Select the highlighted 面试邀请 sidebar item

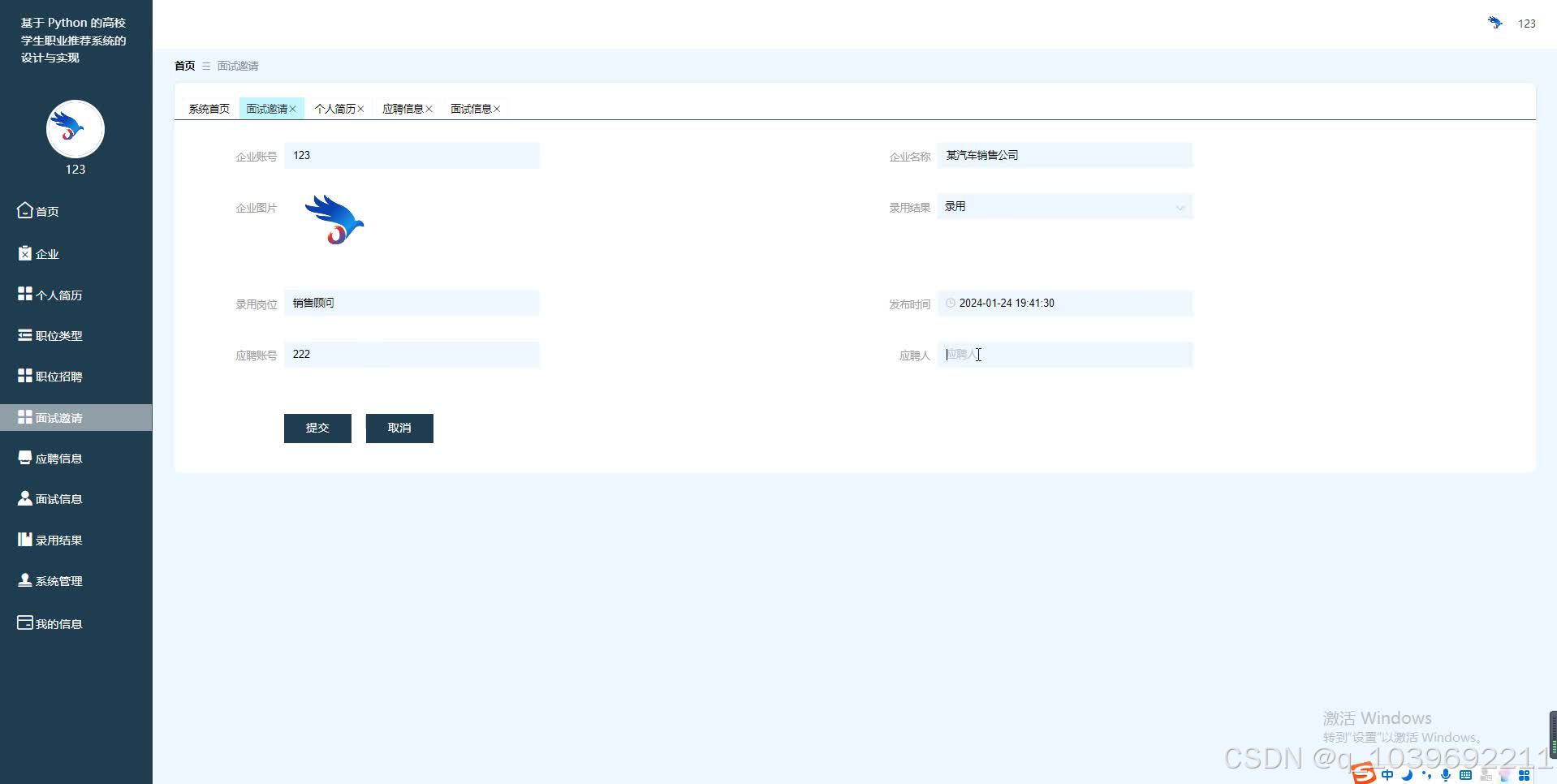click(75, 417)
